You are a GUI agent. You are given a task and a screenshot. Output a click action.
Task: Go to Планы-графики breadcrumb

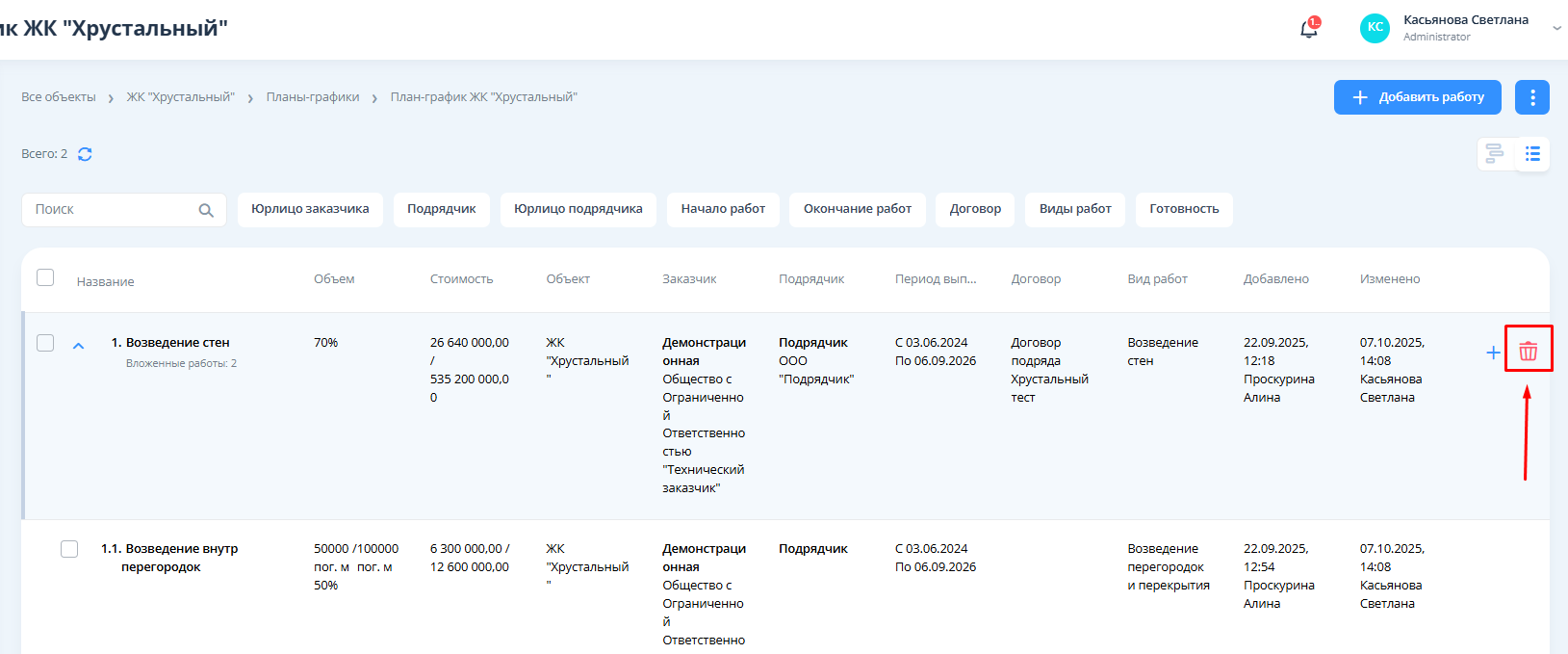[313, 97]
